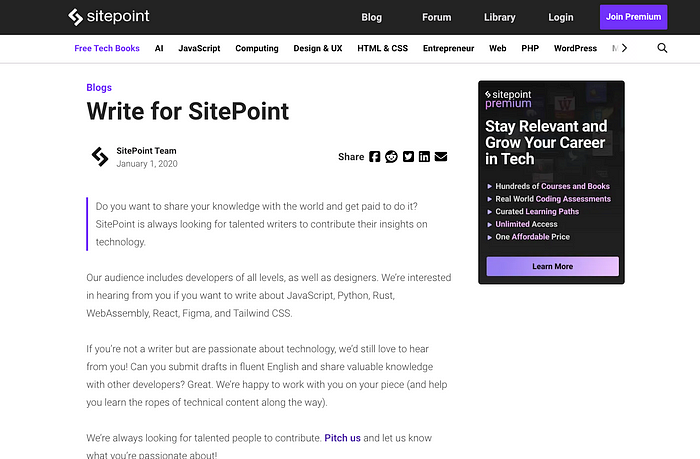
Task: Select the WordPress category
Action: (575, 48)
